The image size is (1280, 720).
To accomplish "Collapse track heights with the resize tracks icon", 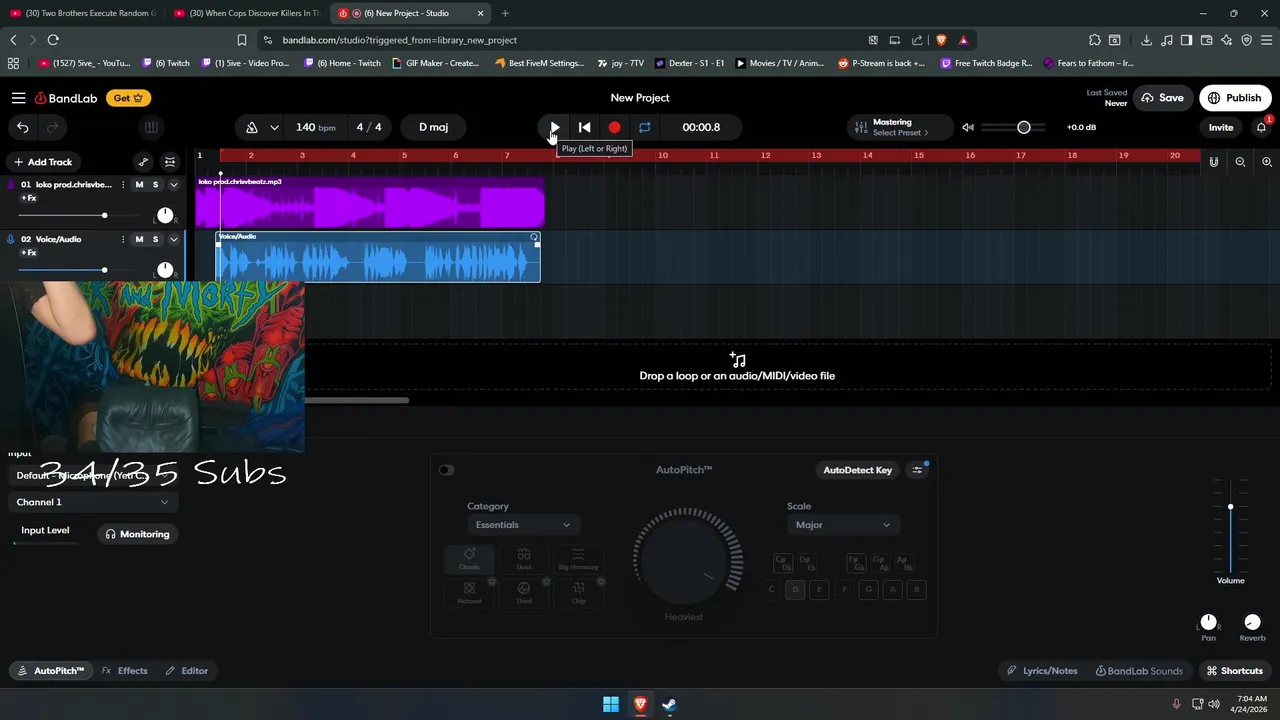I will pos(170,162).
